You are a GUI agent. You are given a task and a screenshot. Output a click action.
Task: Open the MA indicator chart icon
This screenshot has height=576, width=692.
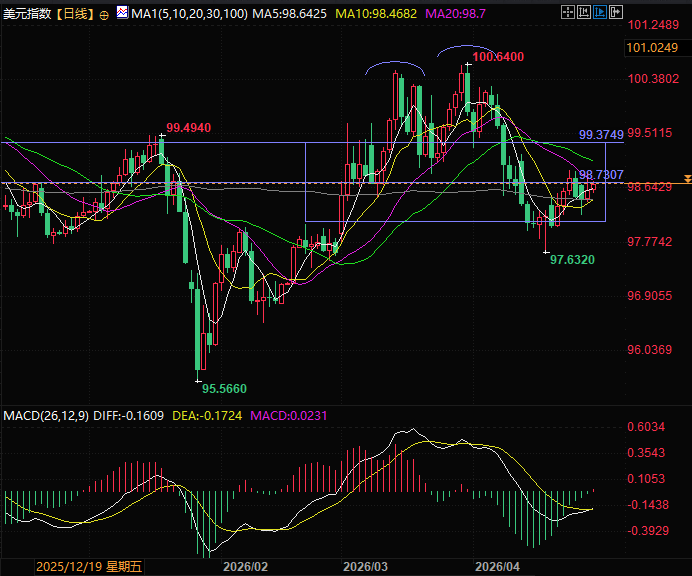click(122, 12)
